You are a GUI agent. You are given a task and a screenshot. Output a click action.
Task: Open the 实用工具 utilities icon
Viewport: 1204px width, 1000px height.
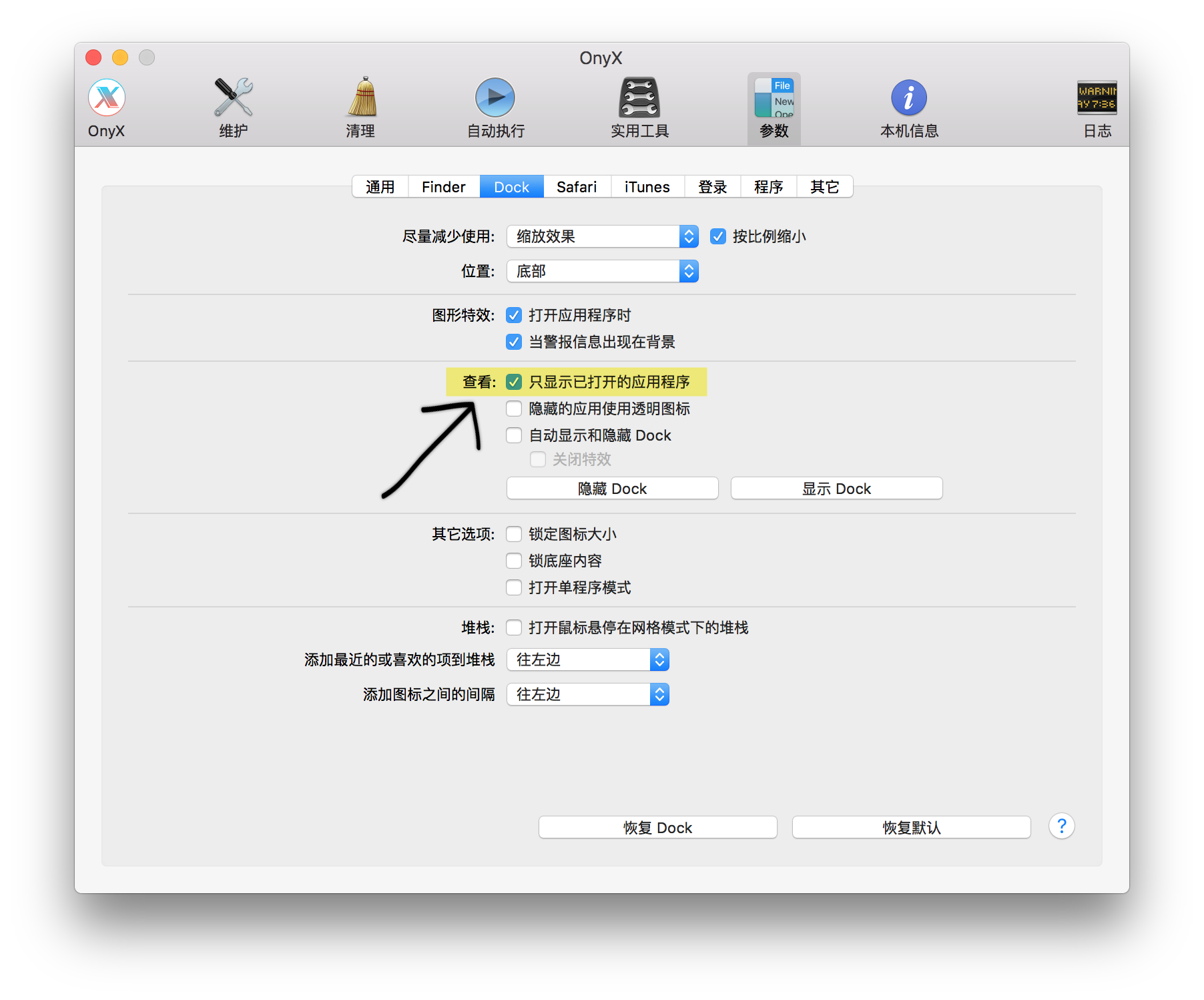pos(639,108)
